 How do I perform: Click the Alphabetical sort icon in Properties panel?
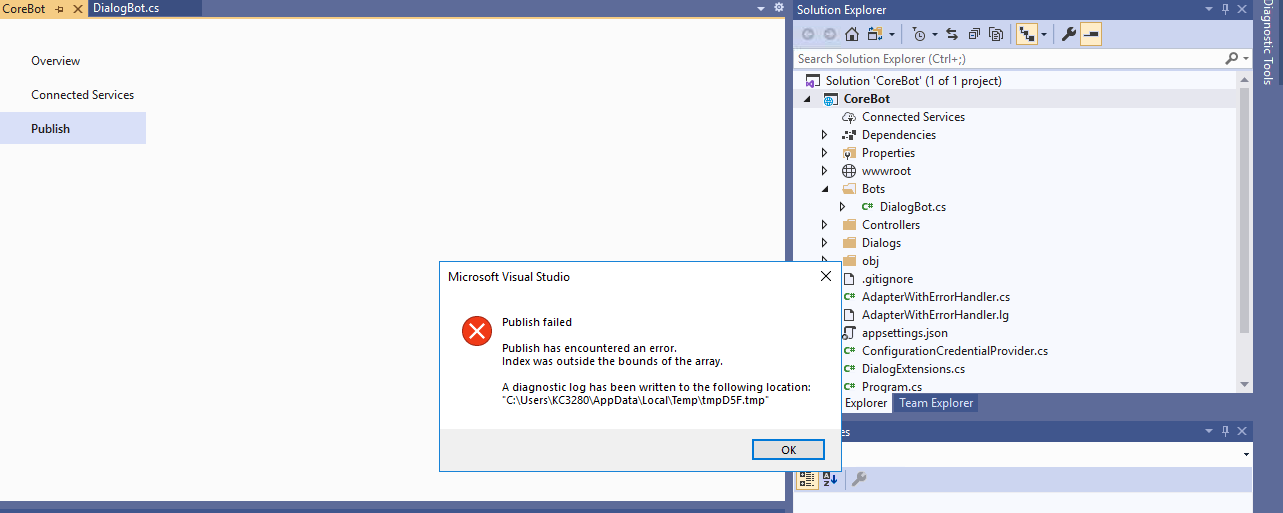[830, 479]
